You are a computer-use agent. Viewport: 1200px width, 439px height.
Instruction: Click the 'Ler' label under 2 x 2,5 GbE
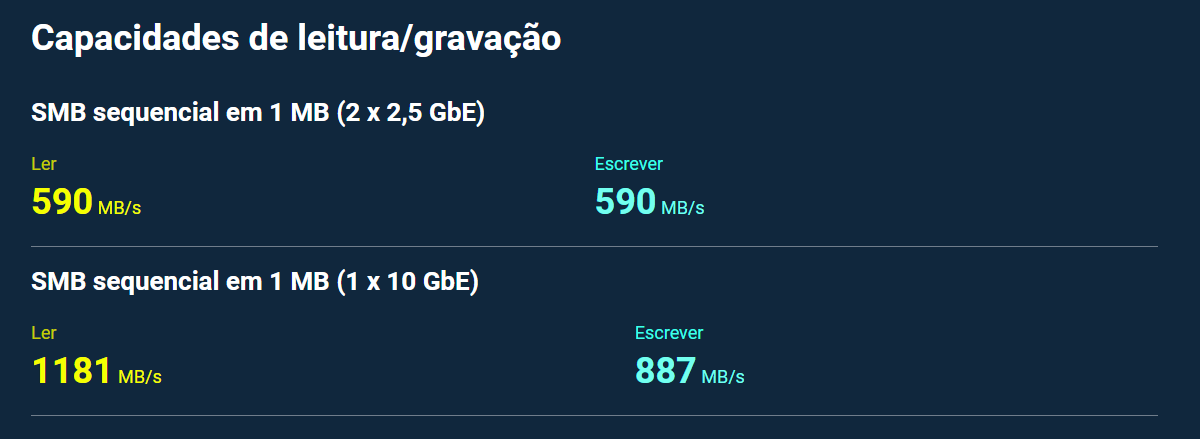[43, 164]
